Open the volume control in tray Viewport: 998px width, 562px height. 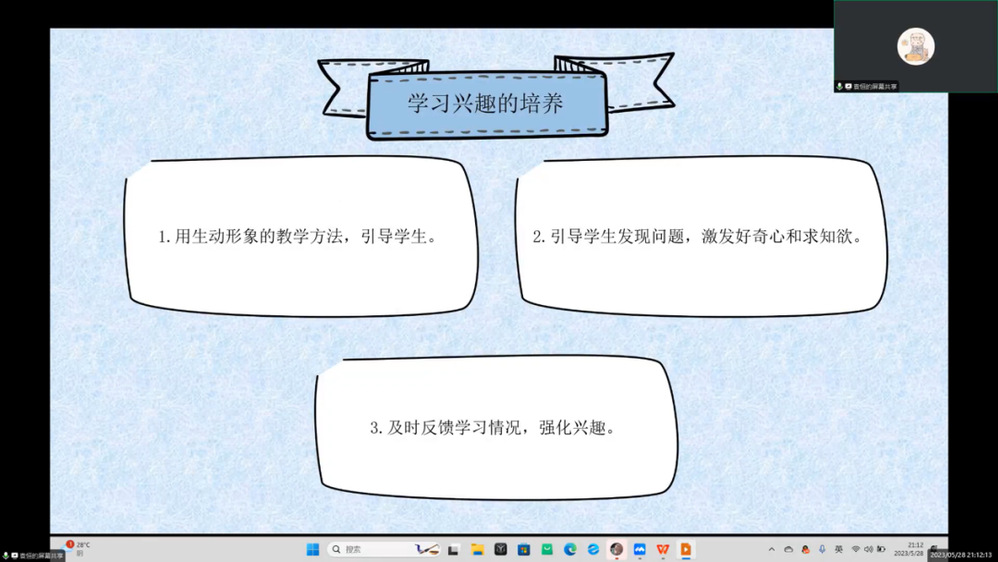pos(868,549)
